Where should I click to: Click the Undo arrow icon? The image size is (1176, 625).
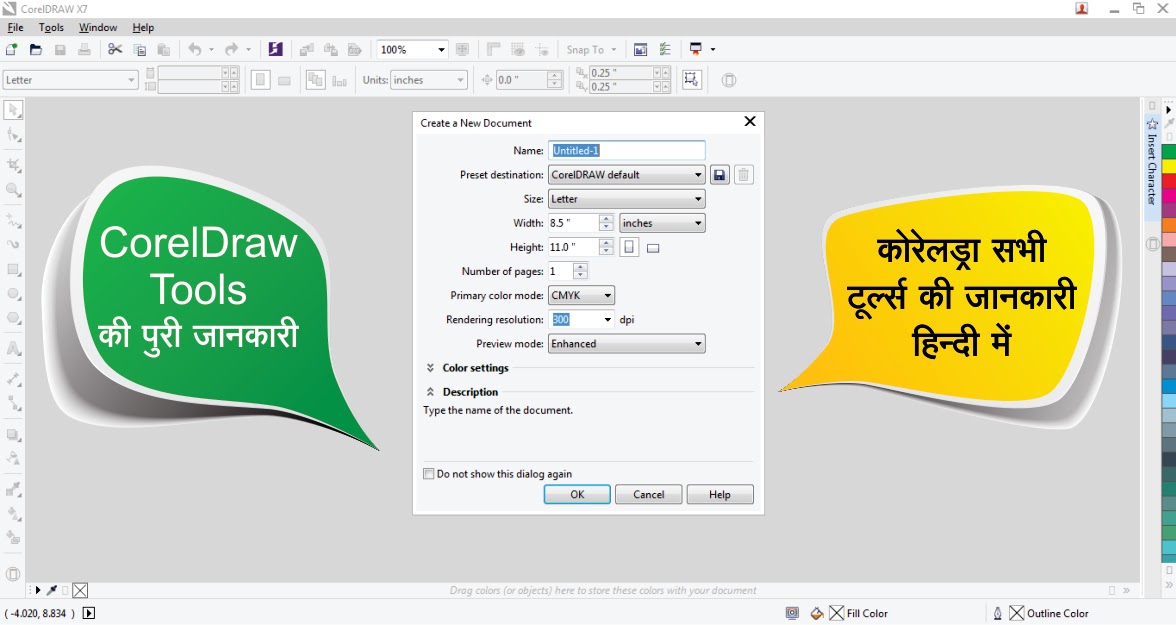(195, 50)
